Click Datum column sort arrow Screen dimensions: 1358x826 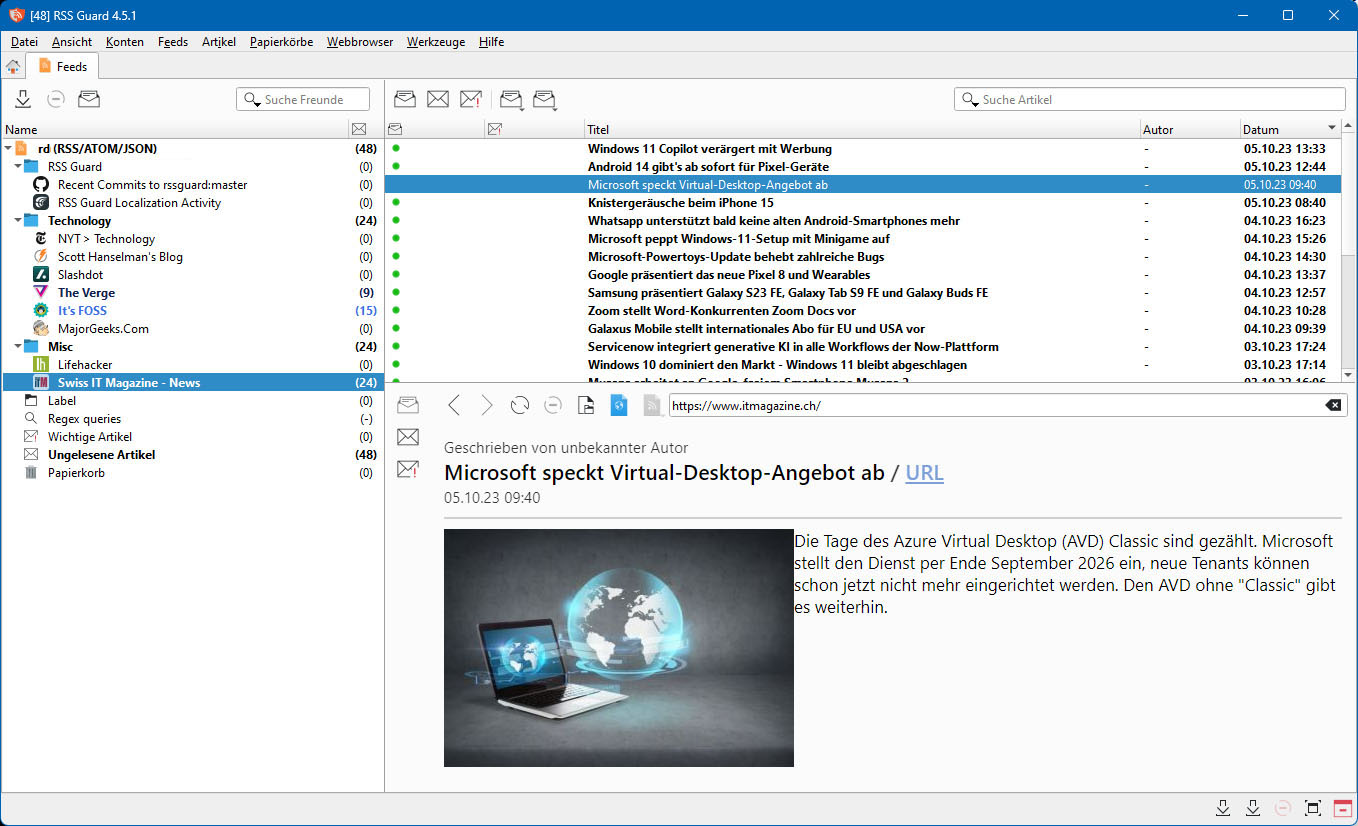coord(1331,128)
